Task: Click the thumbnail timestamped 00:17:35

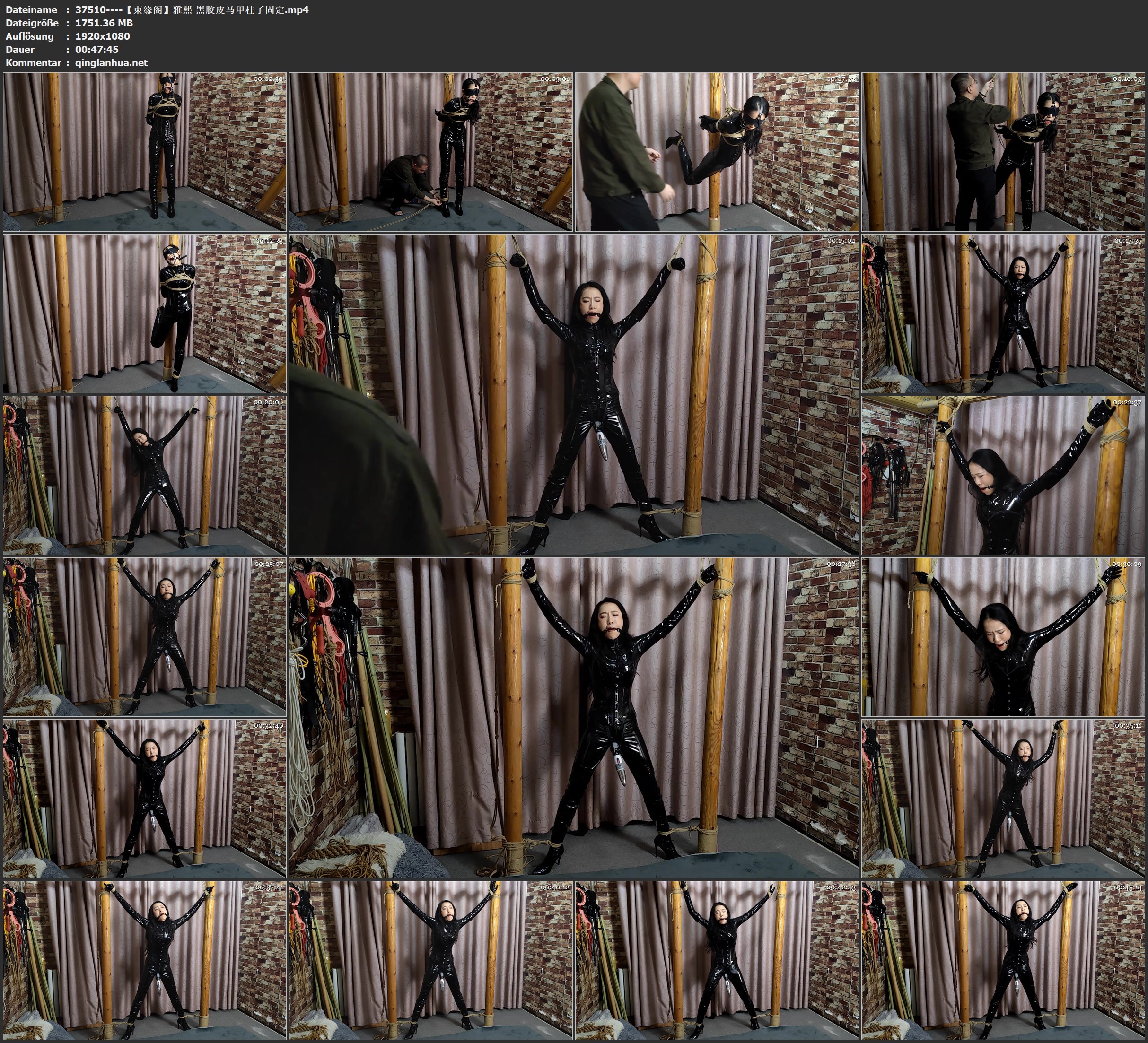Action: click(x=1003, y=313)
